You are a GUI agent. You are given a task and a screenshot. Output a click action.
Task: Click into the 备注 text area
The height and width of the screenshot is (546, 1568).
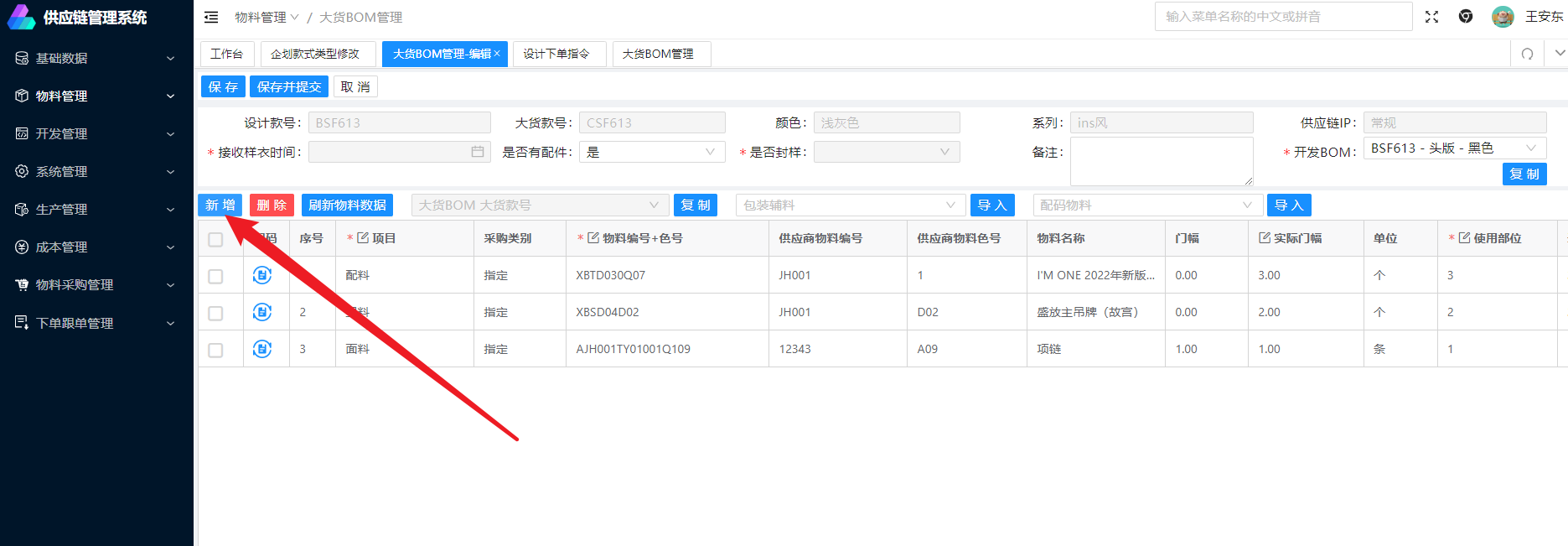point(1161,161)
